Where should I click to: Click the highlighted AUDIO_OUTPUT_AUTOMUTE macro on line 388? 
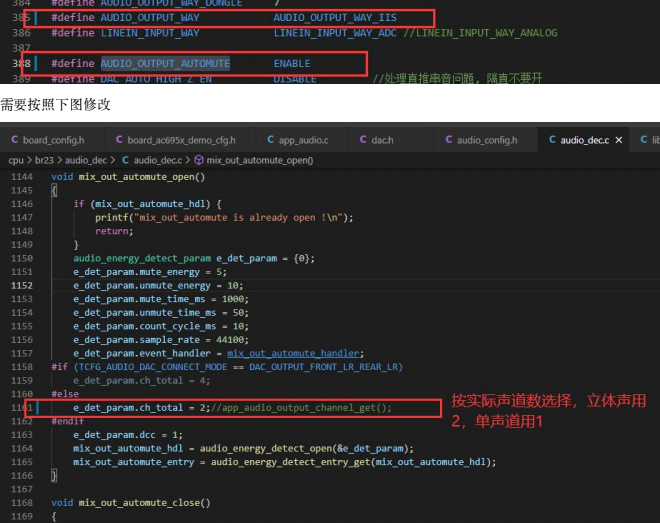(x=165, y=64)
